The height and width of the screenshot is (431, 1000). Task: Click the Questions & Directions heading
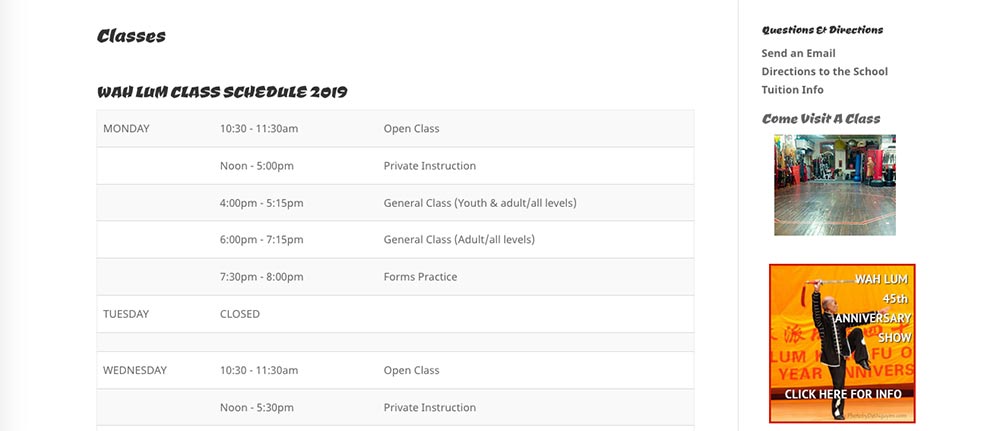pyautogui.click(x=822, y=30)
